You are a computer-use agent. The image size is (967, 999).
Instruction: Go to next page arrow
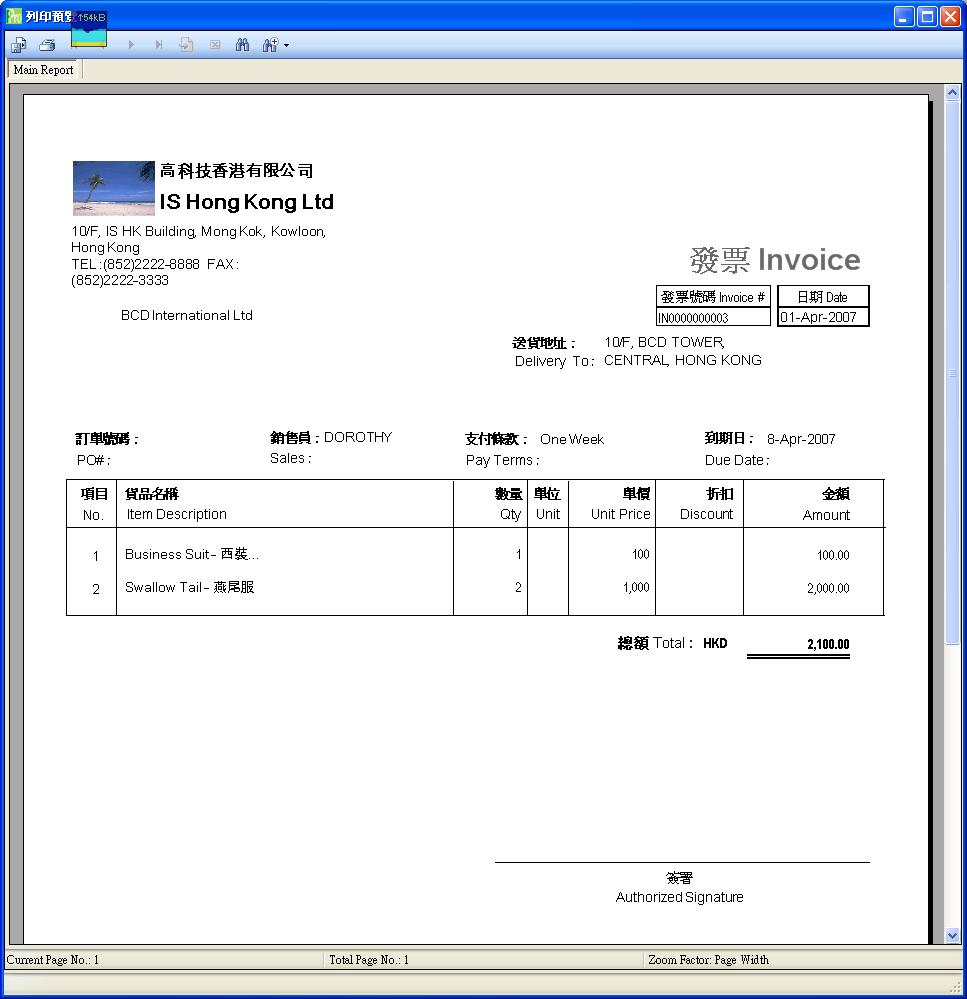coord(131,45)
